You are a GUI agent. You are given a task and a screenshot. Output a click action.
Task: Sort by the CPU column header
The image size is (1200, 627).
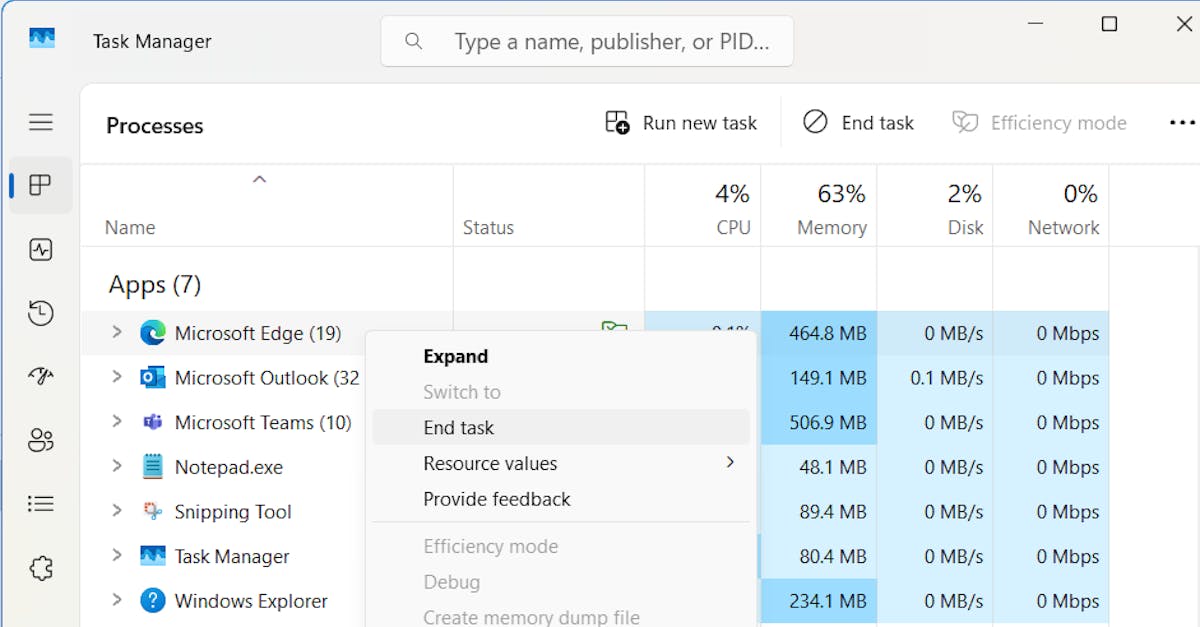702,206
